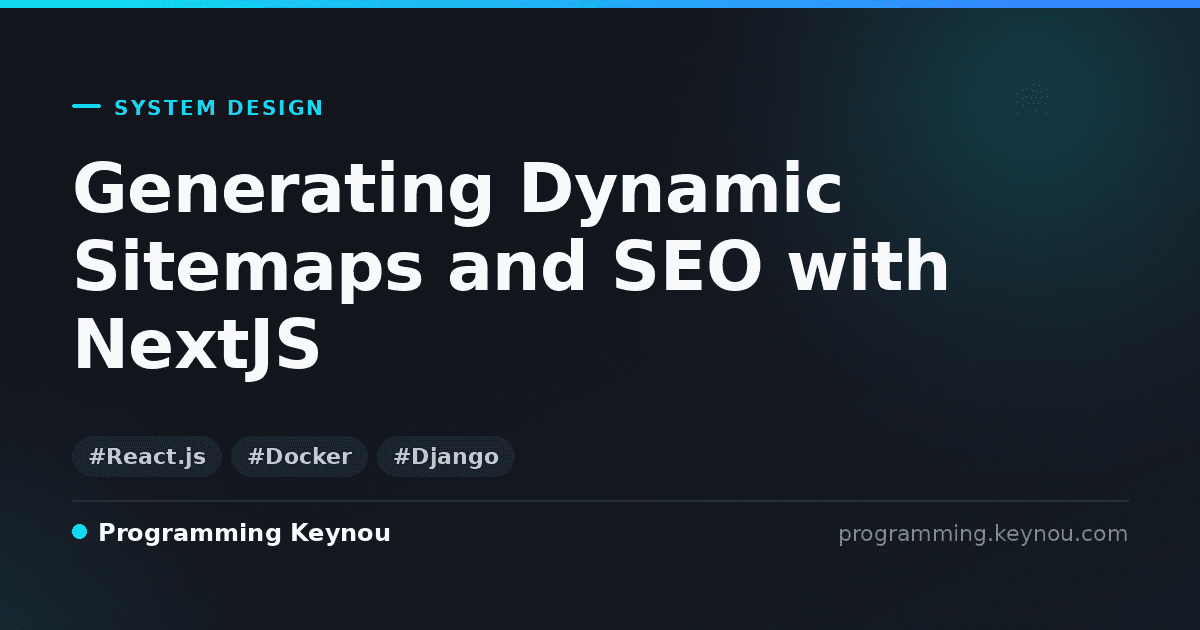Select the #Django tag
This screenshot has width=1200, height=630.
[446, 457]
